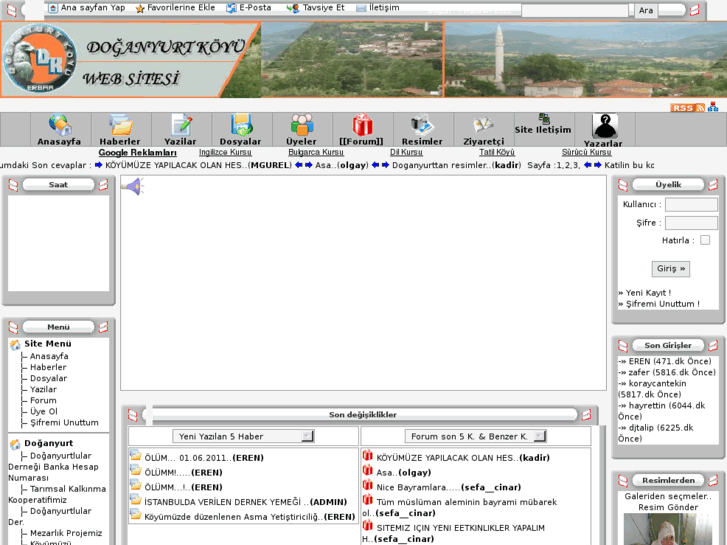The image size is (727, 545).
Task: Open the Ziyaretçi guestbook icon
Action: tap(483, 124)
